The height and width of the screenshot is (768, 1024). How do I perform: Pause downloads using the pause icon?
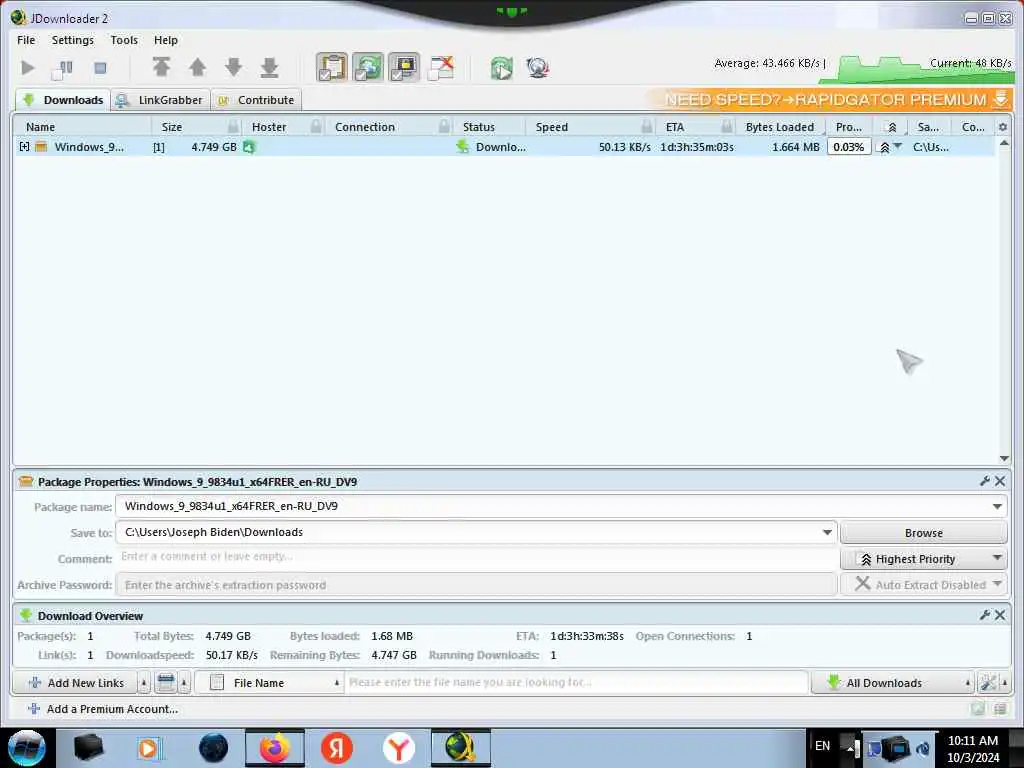click(x=63, y=68)
